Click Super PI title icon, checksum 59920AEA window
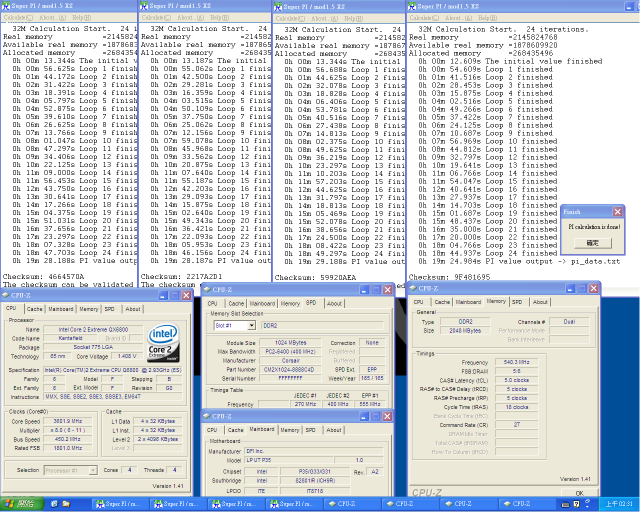Screen dimensions: 640x512 (x=278, y=7)
